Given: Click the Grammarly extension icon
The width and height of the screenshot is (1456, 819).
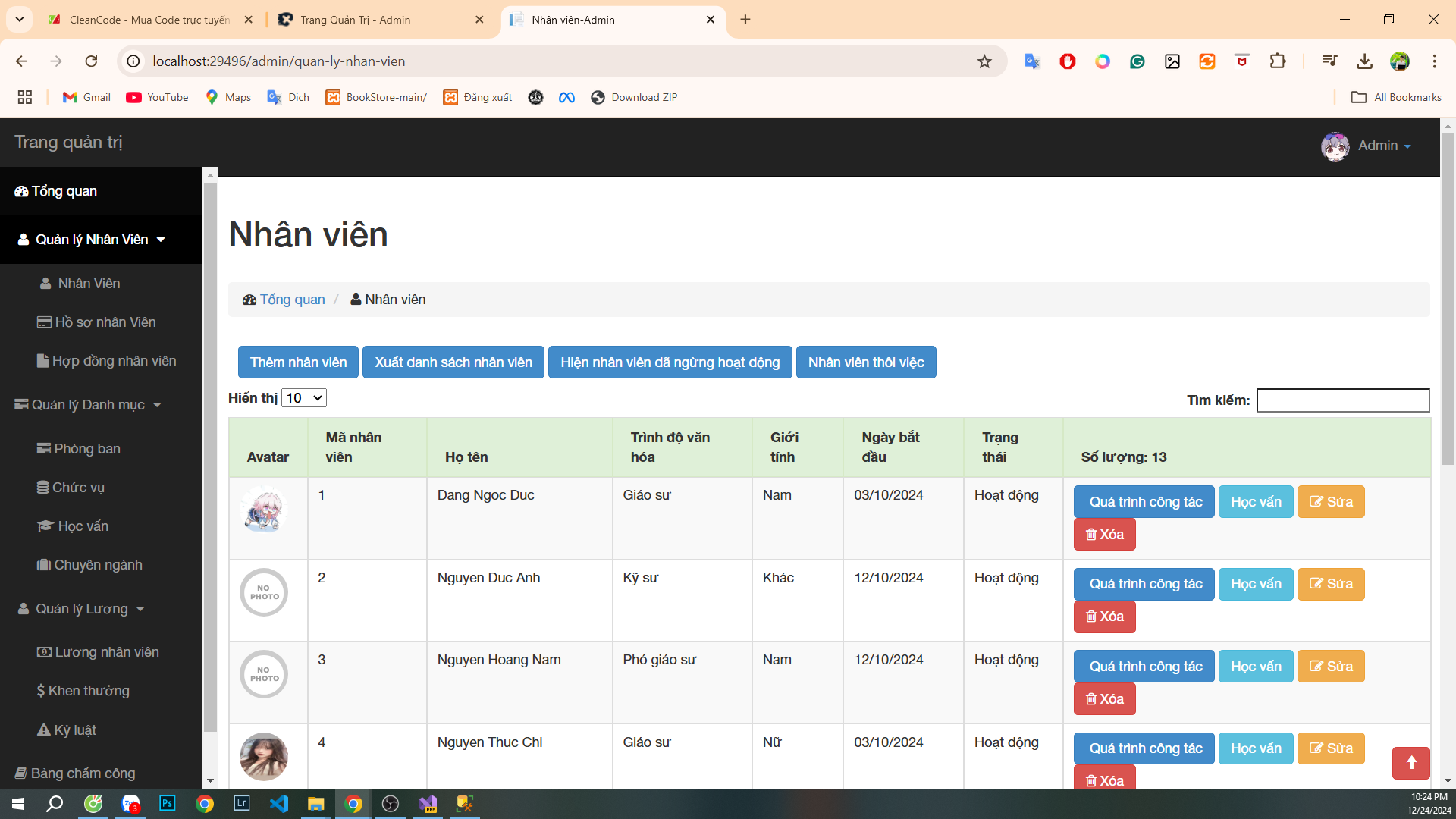Looking at the screenshot, I should tap(1137, 61).
